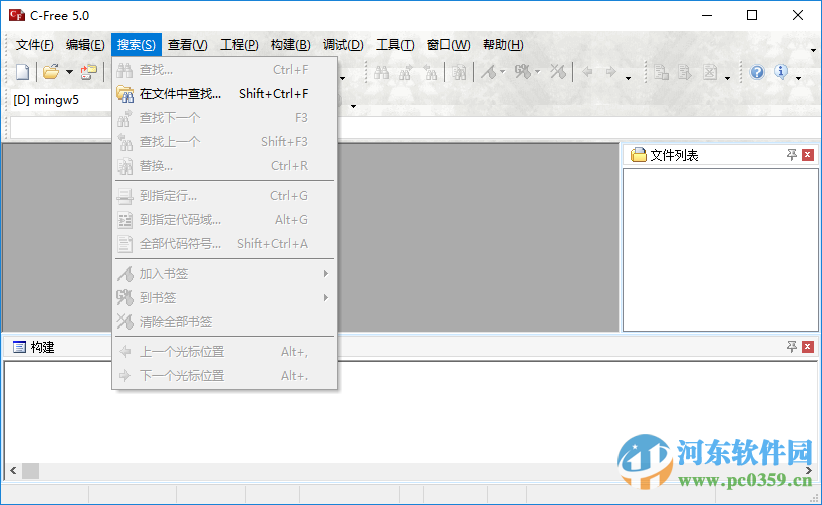Click into the 构建 output text area
This screenshot has height=505, width=822.
[411, 412]
